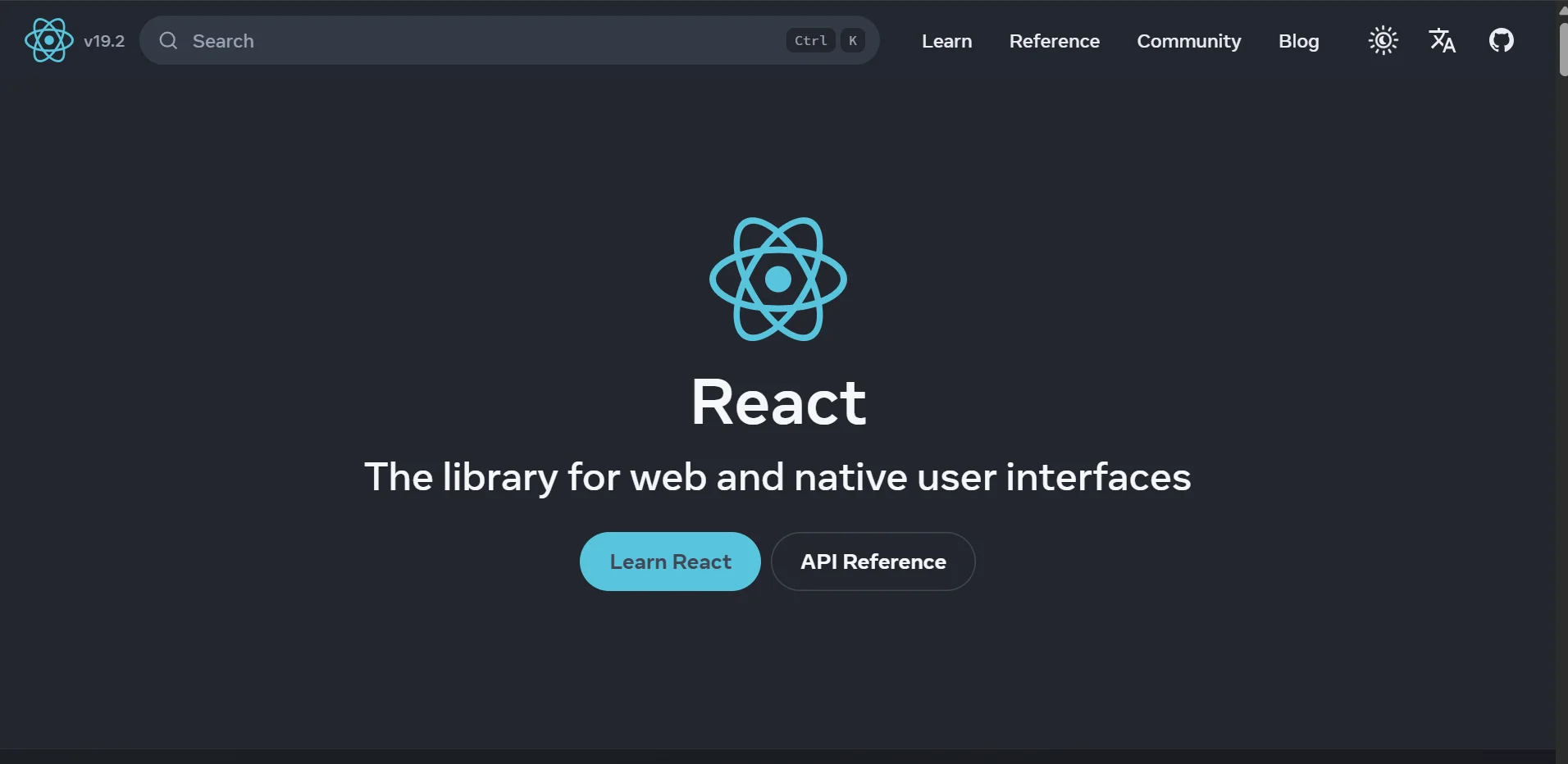Click the Ctrl keycap badge in the search bar
Image resolution: width=1568 pixels, height=764 pixels.
(x=809, y=40)
